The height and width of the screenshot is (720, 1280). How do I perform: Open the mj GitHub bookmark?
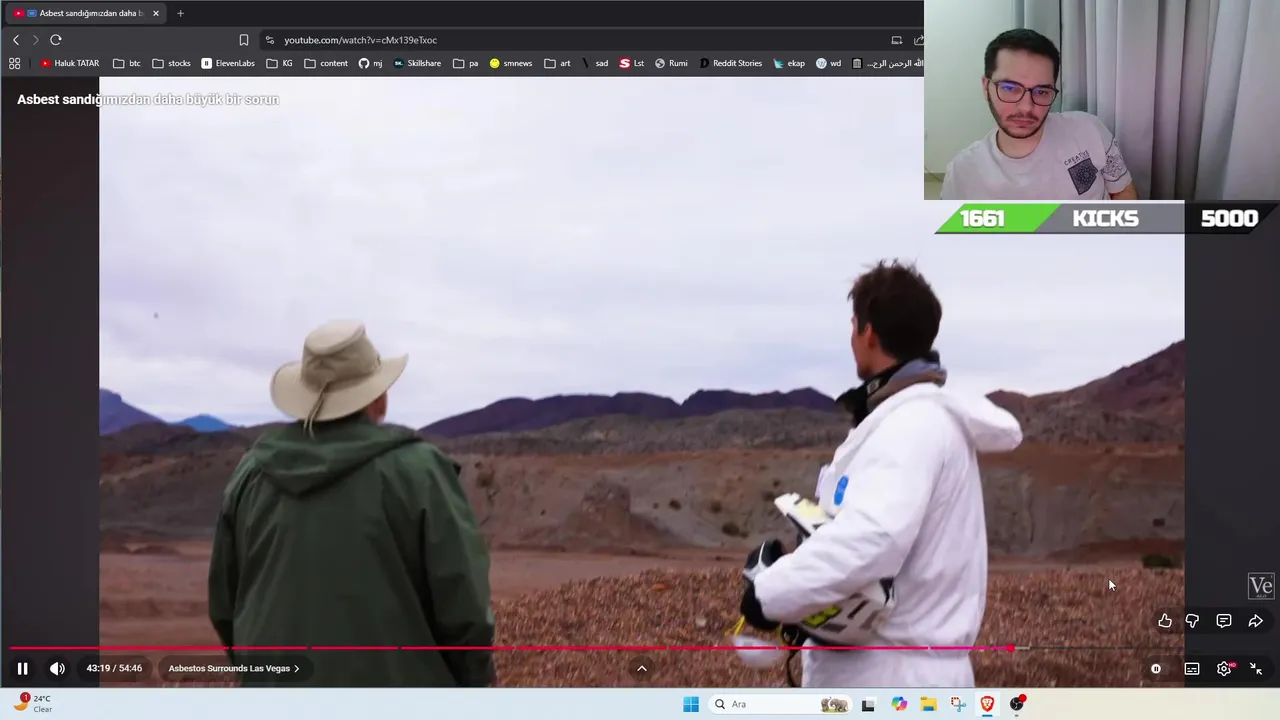370,63
